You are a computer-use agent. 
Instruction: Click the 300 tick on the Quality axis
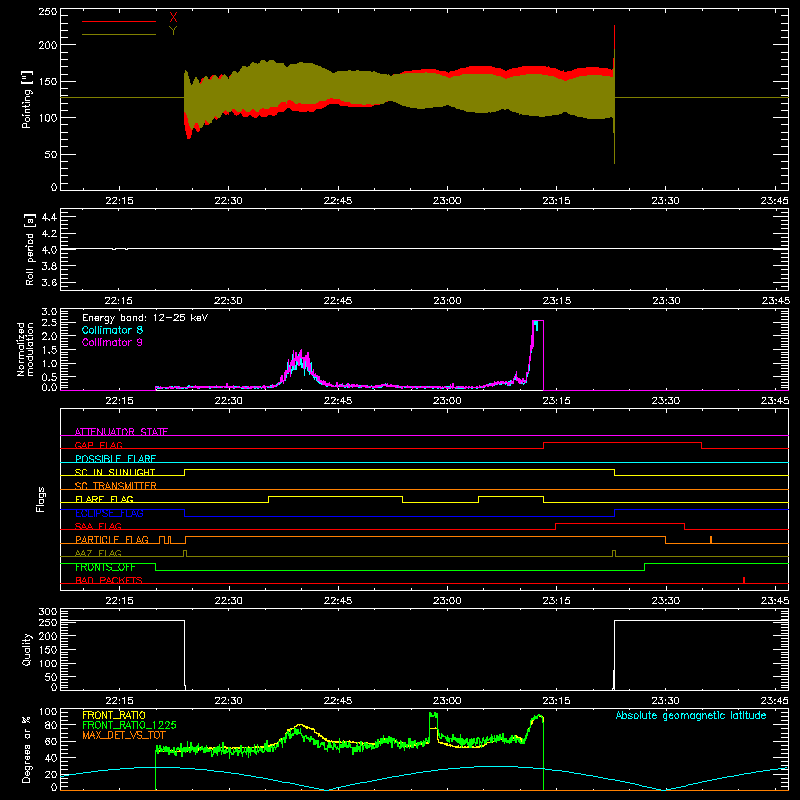[47, 612]
